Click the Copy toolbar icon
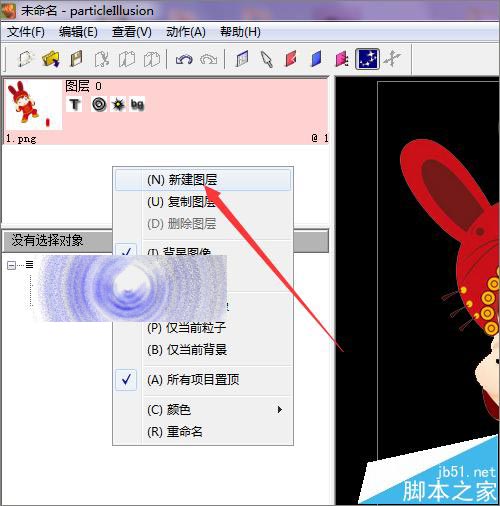Screen dimensions: 500x506 click(x=127, y=59)
